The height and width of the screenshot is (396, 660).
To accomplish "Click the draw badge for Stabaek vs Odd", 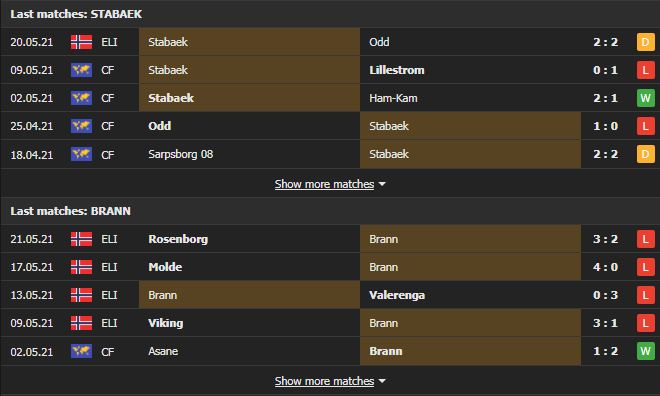I will [x=645, y=42].
